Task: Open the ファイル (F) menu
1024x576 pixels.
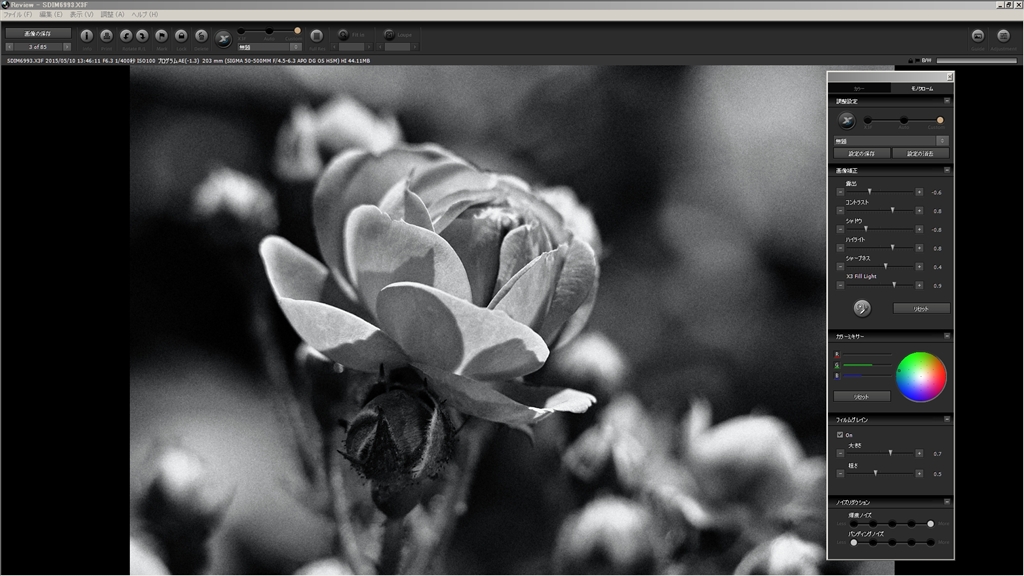Action: point(18,14)
